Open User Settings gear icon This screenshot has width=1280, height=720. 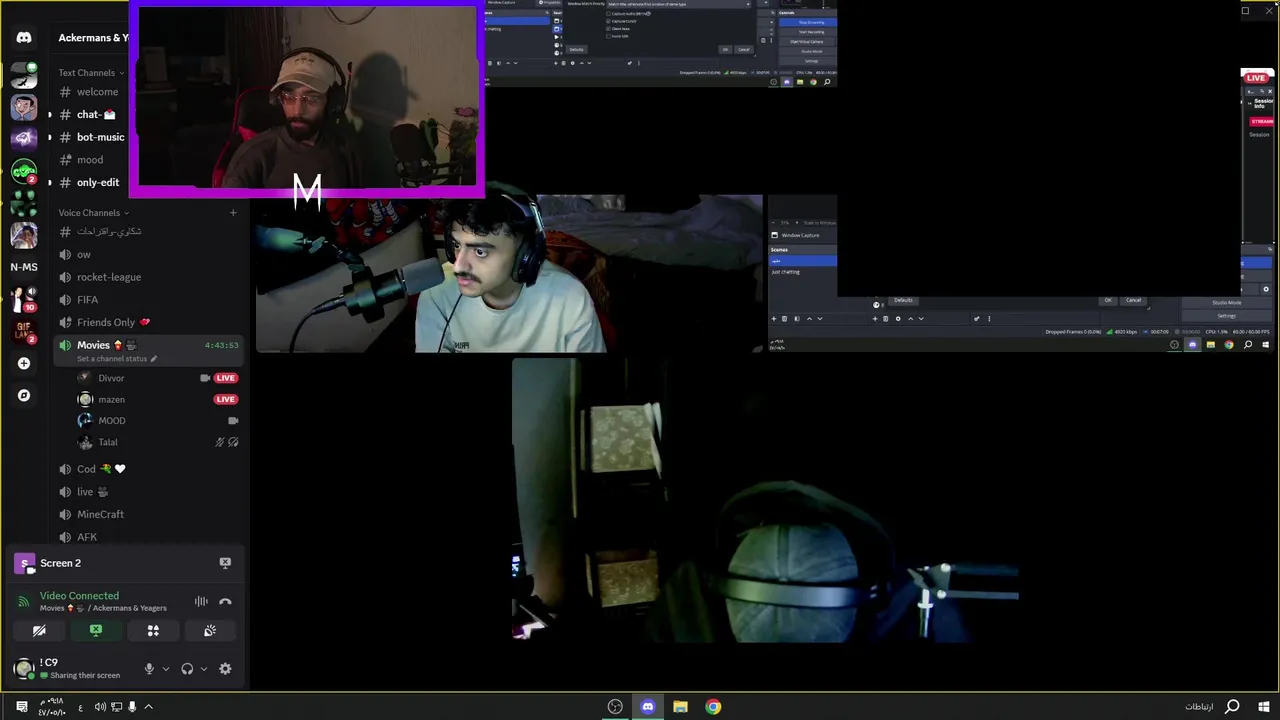click(225, 669)
